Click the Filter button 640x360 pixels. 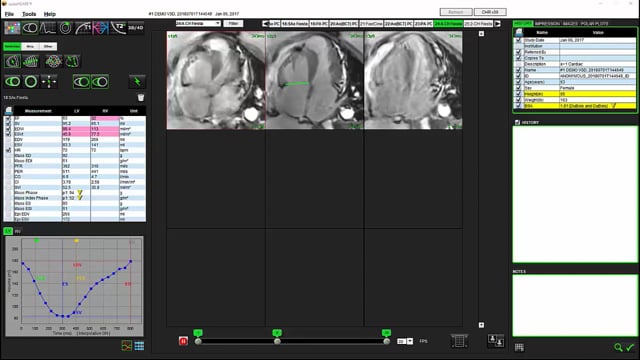pos(233,23)
